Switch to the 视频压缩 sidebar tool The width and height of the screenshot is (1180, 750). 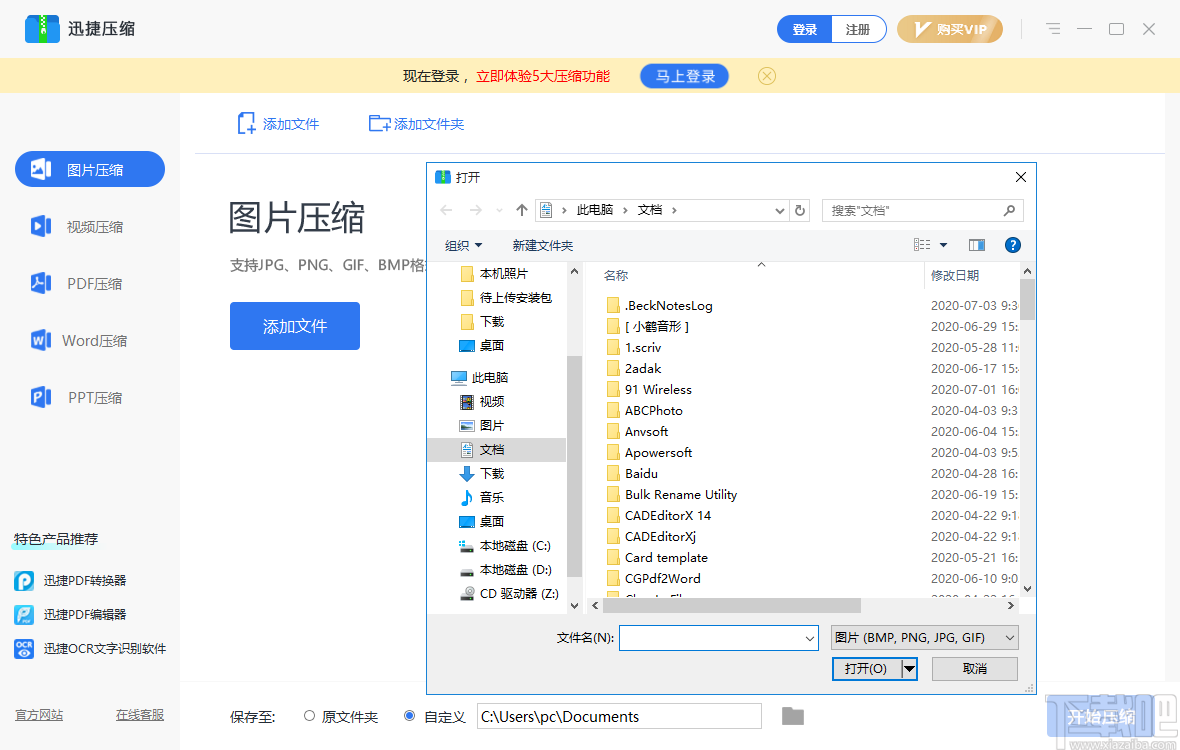(x=89, y=226)
